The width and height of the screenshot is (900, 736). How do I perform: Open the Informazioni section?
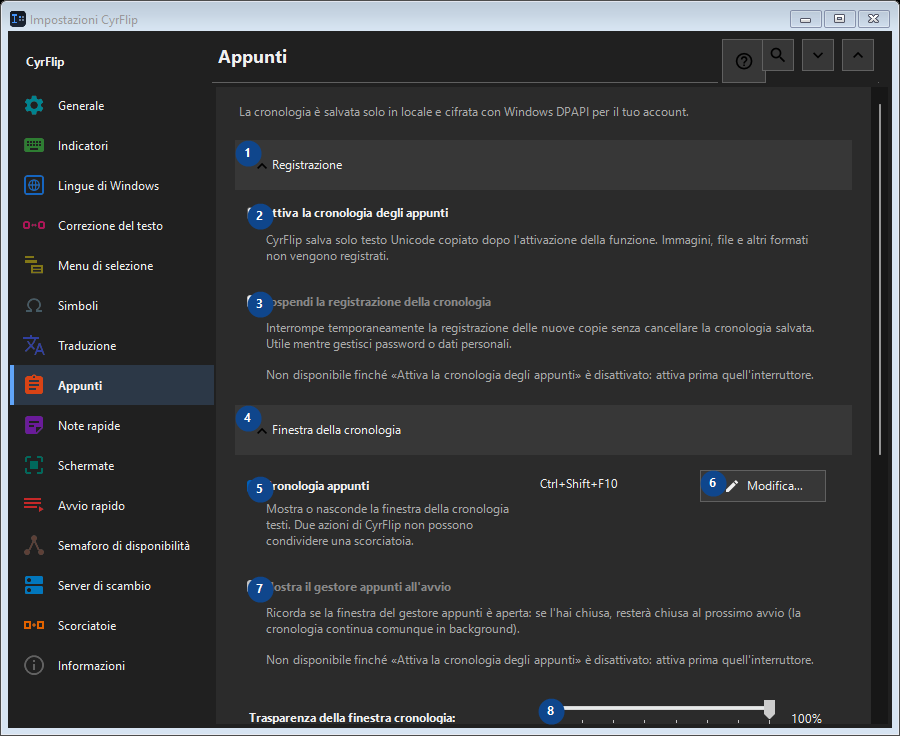(112, 665)
